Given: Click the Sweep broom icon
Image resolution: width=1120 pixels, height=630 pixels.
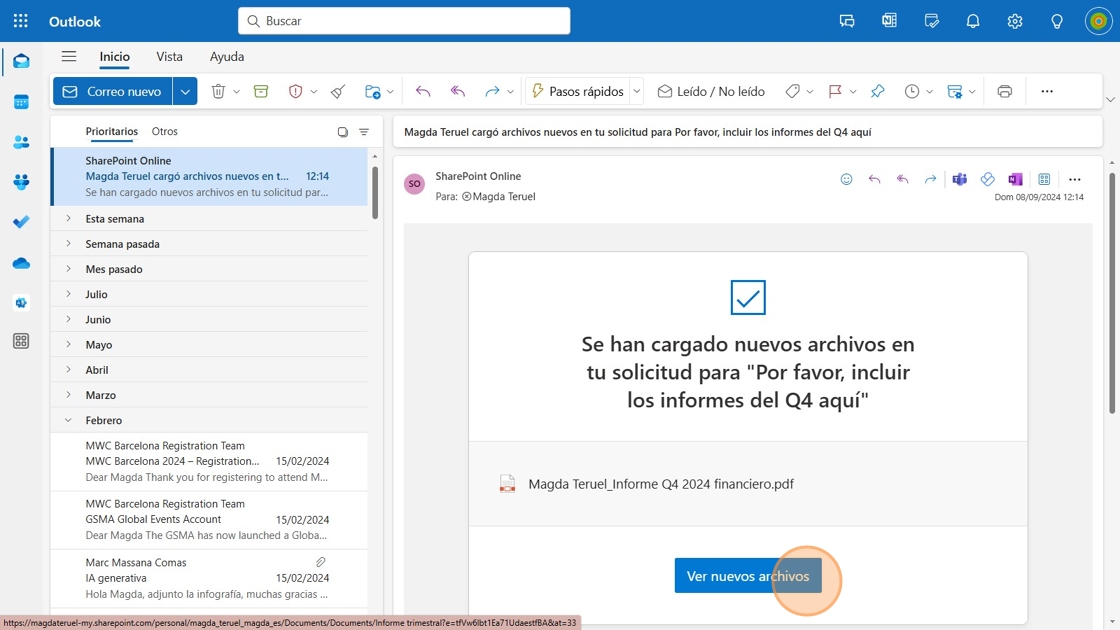Looking at the screenshot, I should click(x=338, y=91).
